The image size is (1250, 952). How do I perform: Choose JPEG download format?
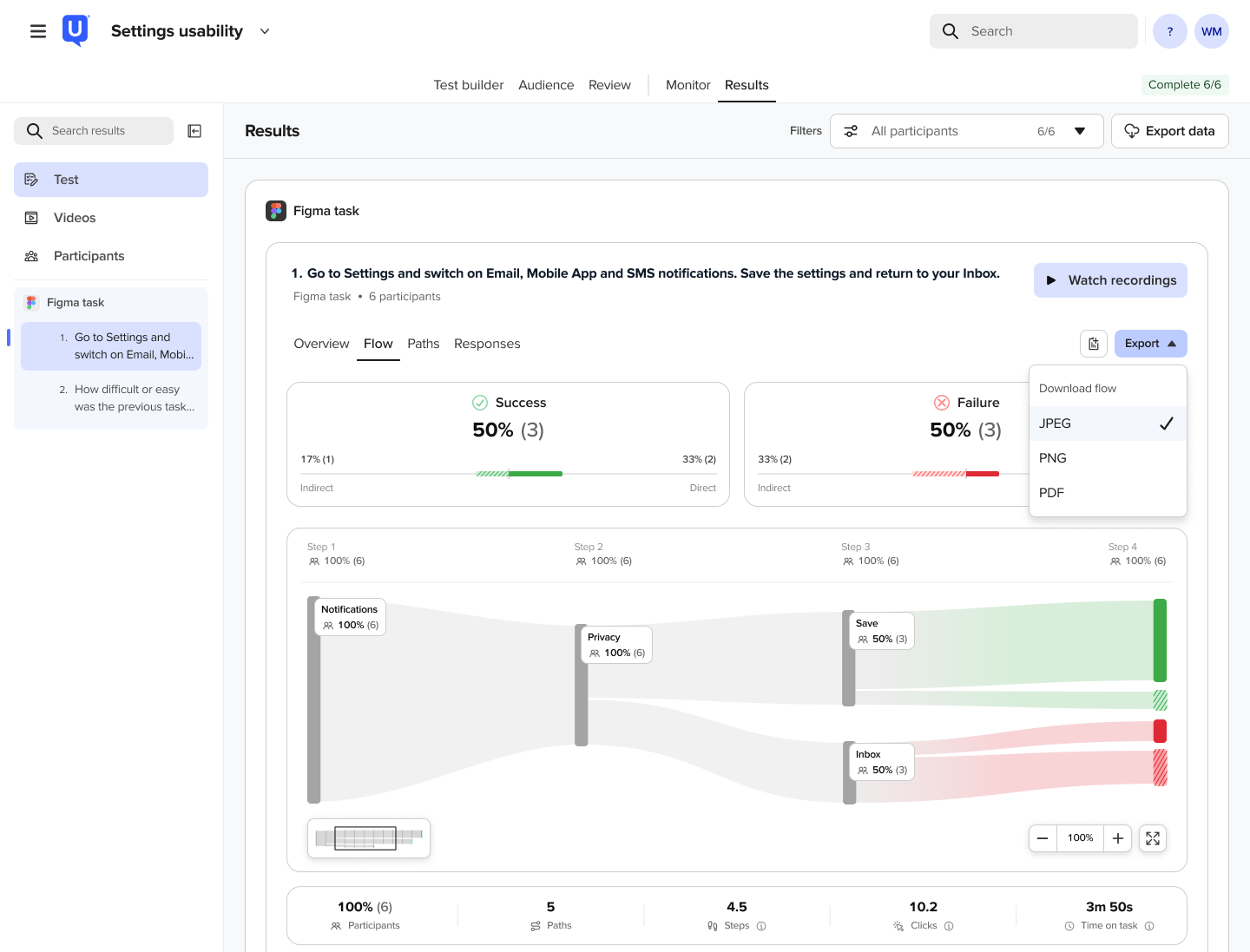pos(1108,423)
